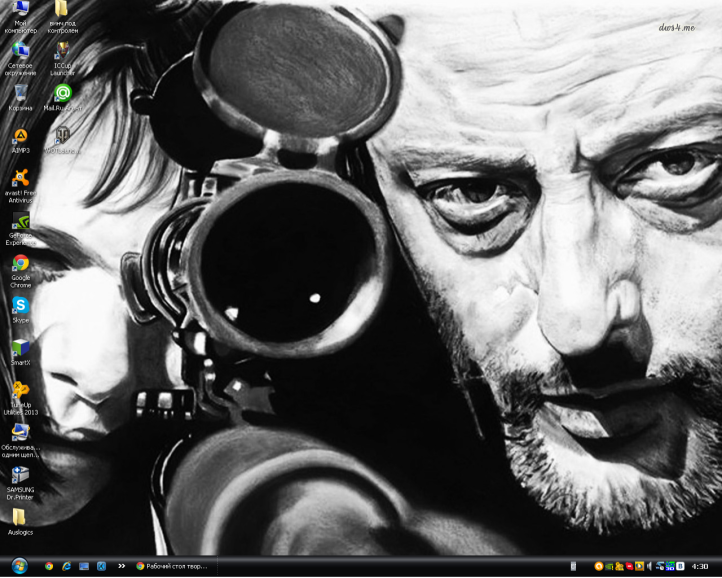Launch the ICCup Launcher shortcut

tap(63, 59)
